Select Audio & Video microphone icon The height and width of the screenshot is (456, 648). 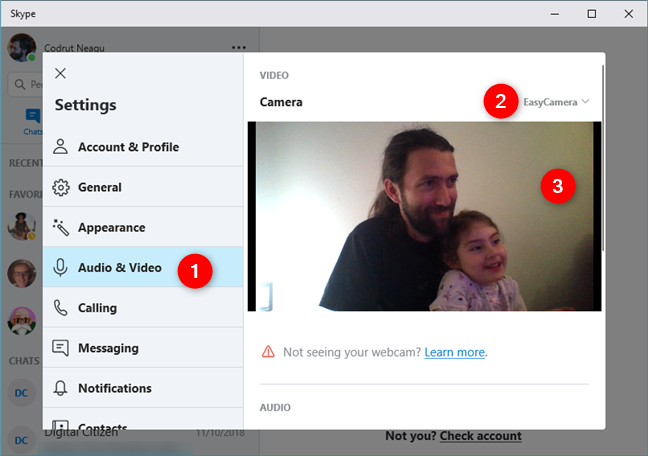61,267
